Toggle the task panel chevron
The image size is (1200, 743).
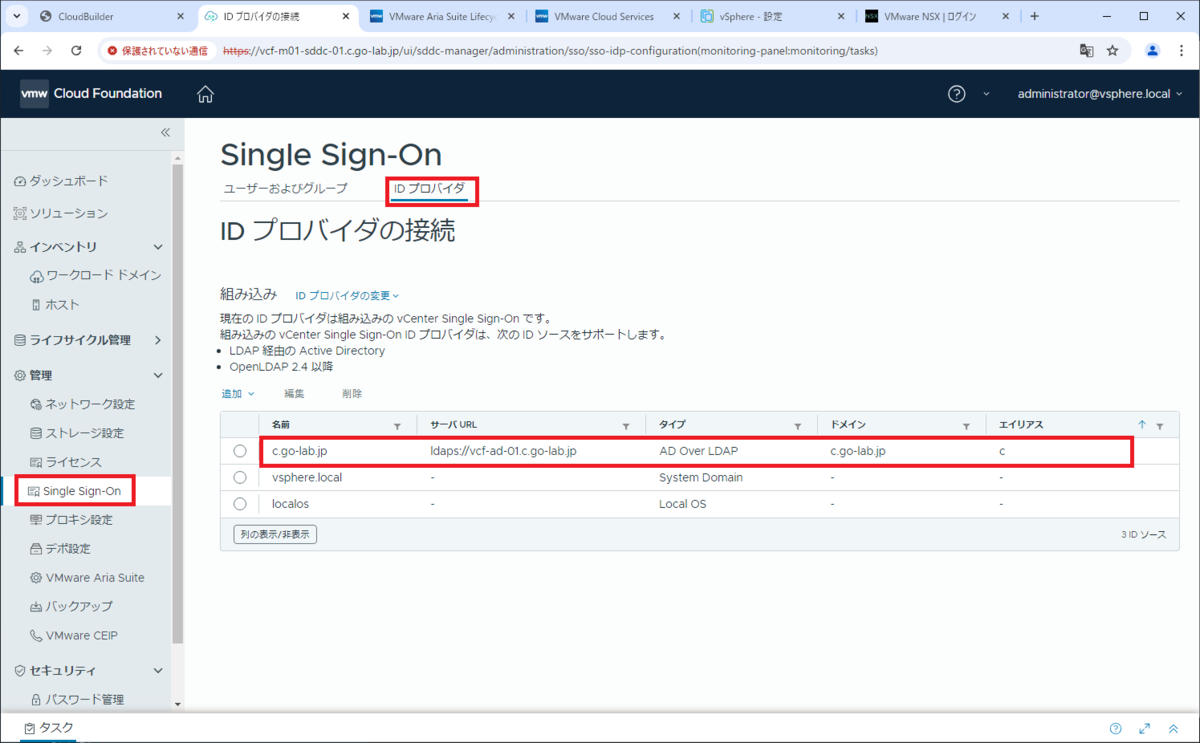click(1174, 728)
